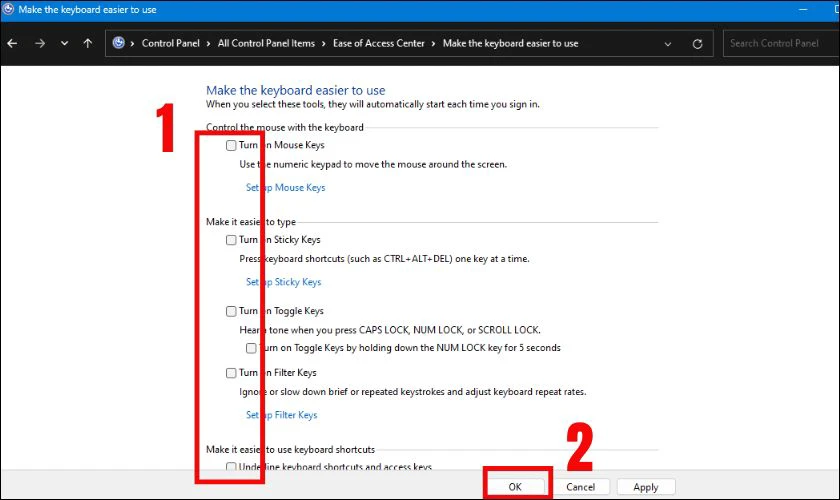
Task: Expand the address bar history dropdown
Action: coord(668,44)
